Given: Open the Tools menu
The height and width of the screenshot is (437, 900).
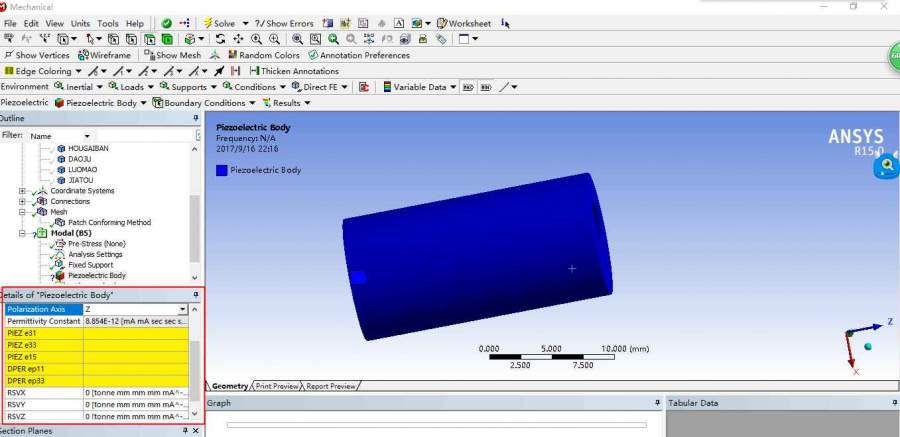Looking at the screenshot, I should 108,24.
